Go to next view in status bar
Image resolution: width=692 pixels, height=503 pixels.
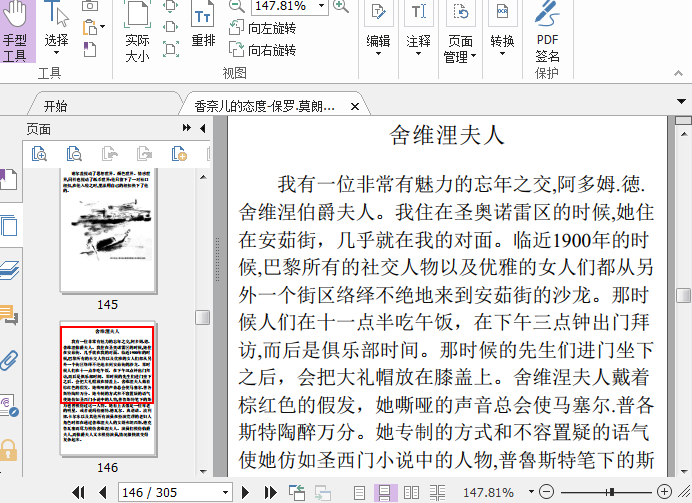[x=323, y=492]
